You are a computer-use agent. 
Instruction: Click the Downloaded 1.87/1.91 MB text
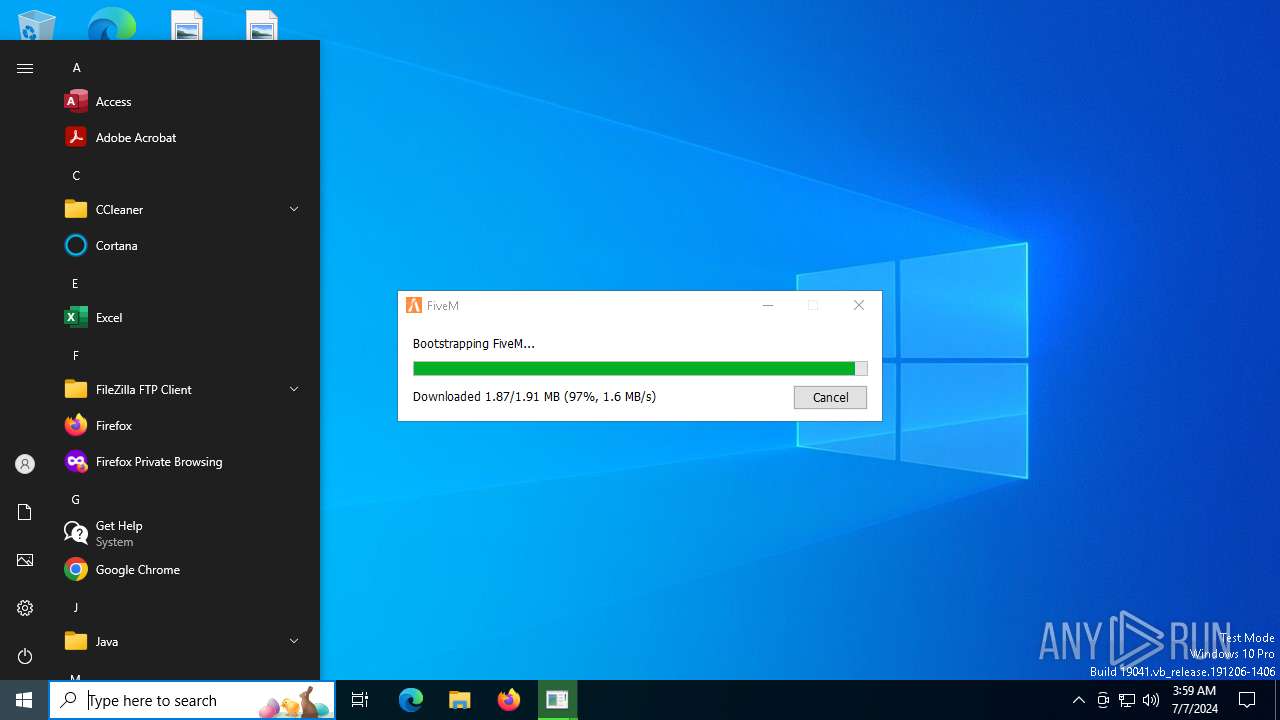(x=534, y=397)
